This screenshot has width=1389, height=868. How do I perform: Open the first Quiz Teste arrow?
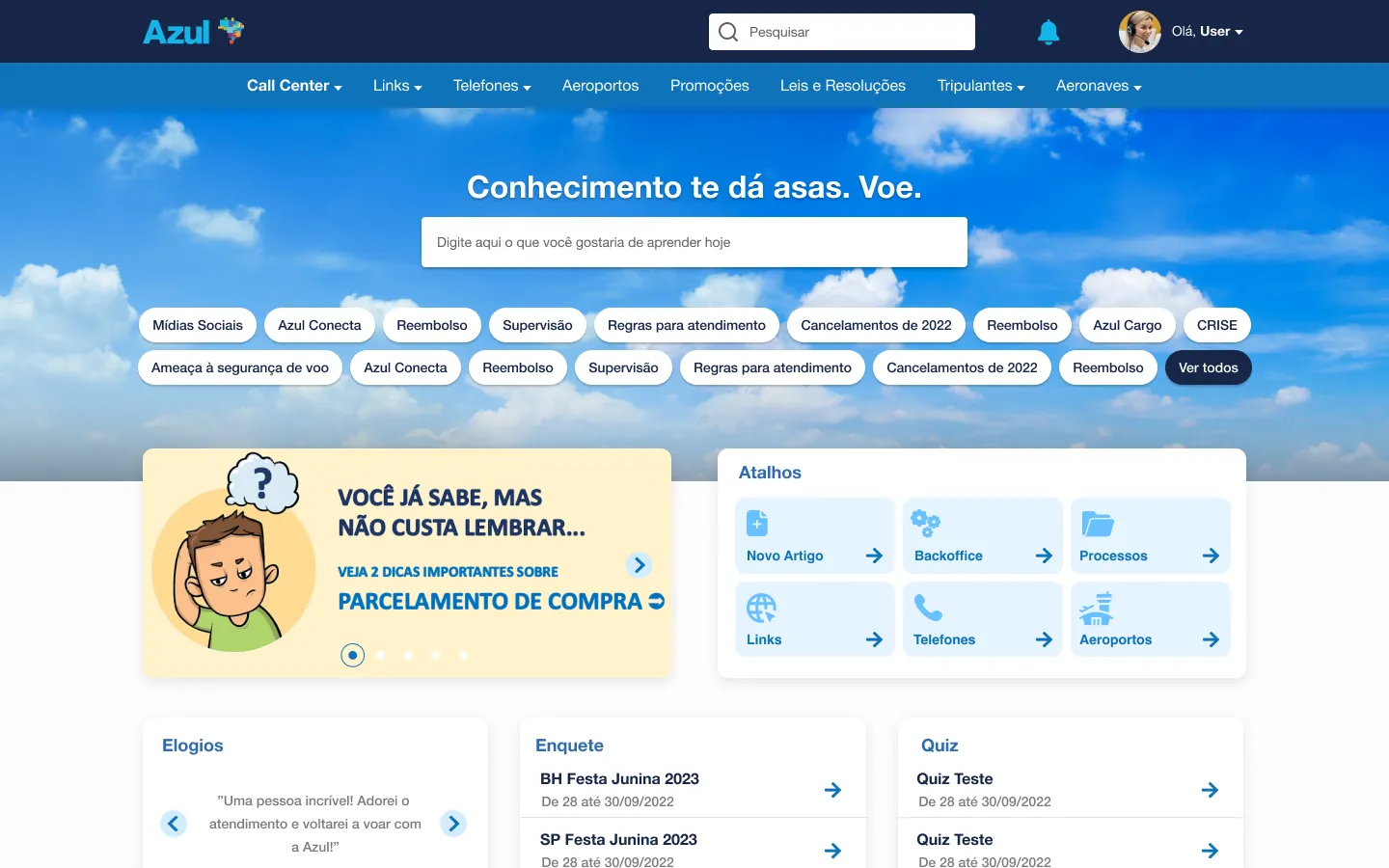point(1211,790)
